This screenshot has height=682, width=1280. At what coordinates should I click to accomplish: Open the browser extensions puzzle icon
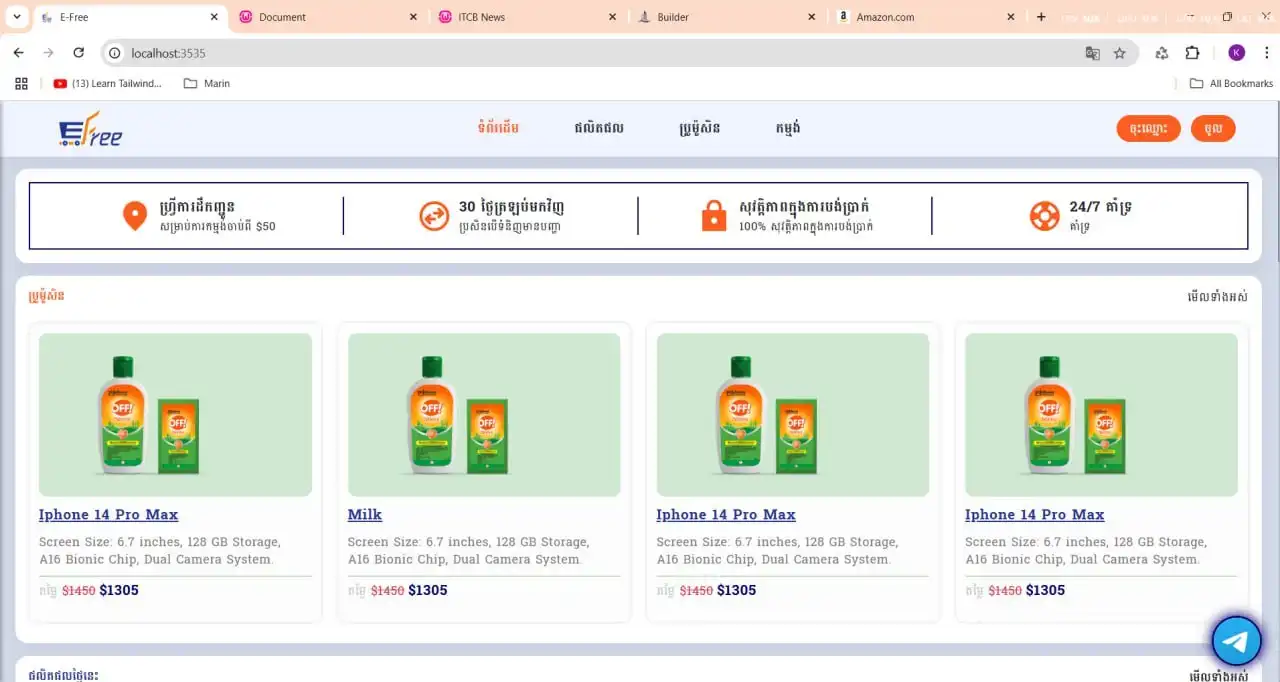click(1192, 53)
